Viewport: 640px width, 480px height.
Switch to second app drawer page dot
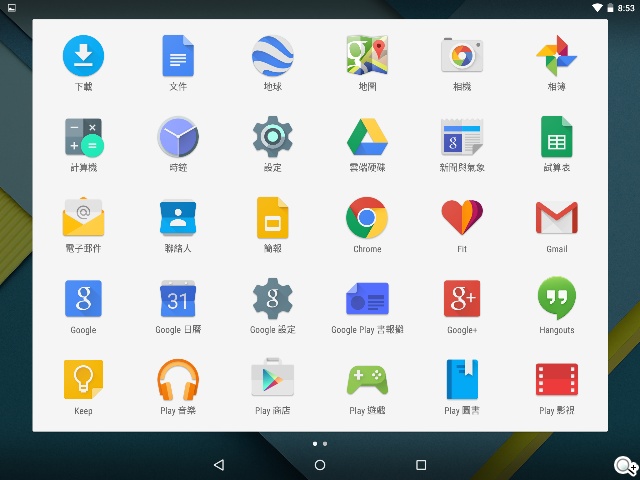(x=325, y=444)
